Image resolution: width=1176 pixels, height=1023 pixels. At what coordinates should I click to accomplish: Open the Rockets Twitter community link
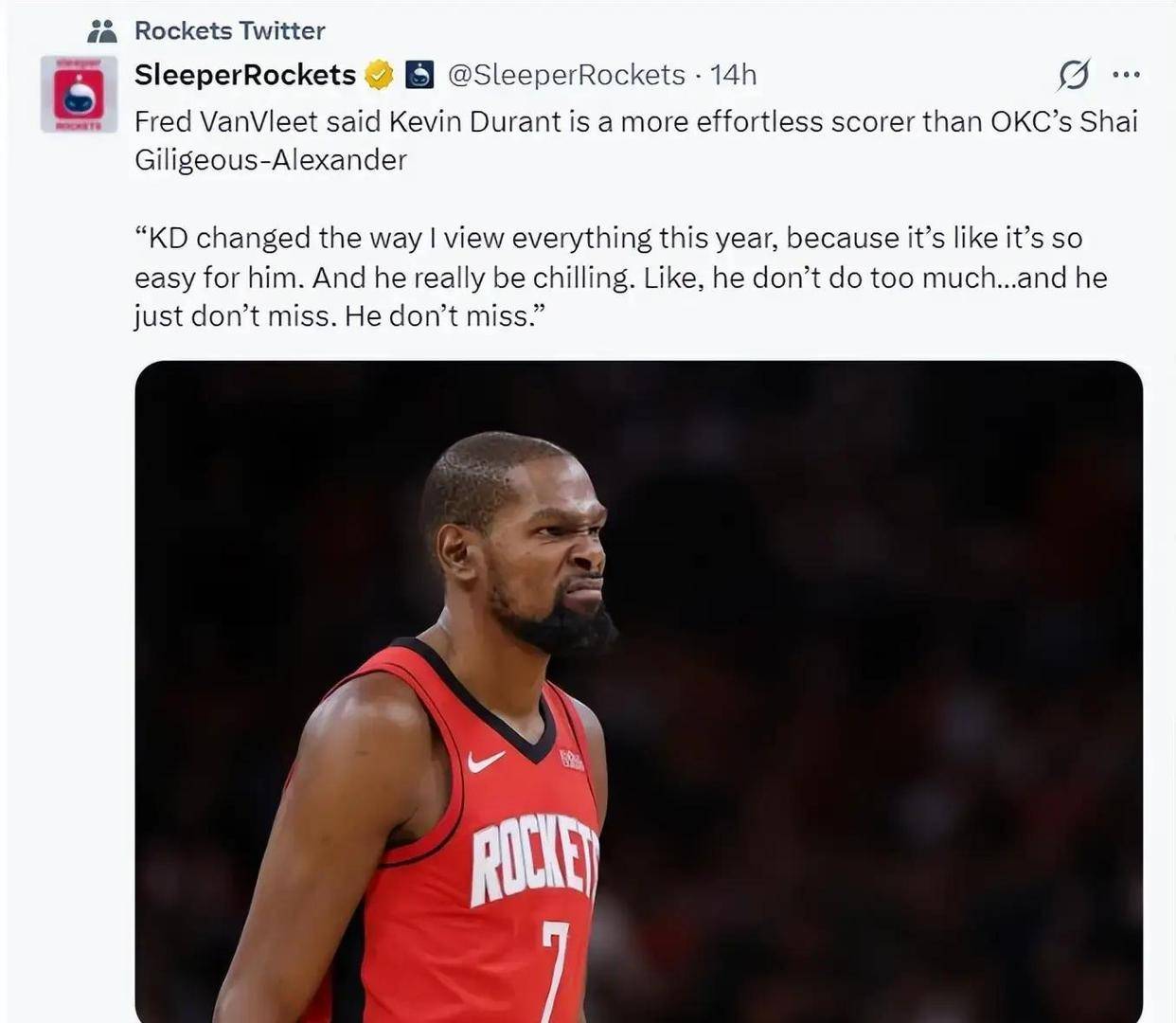(x=229, y=31)
